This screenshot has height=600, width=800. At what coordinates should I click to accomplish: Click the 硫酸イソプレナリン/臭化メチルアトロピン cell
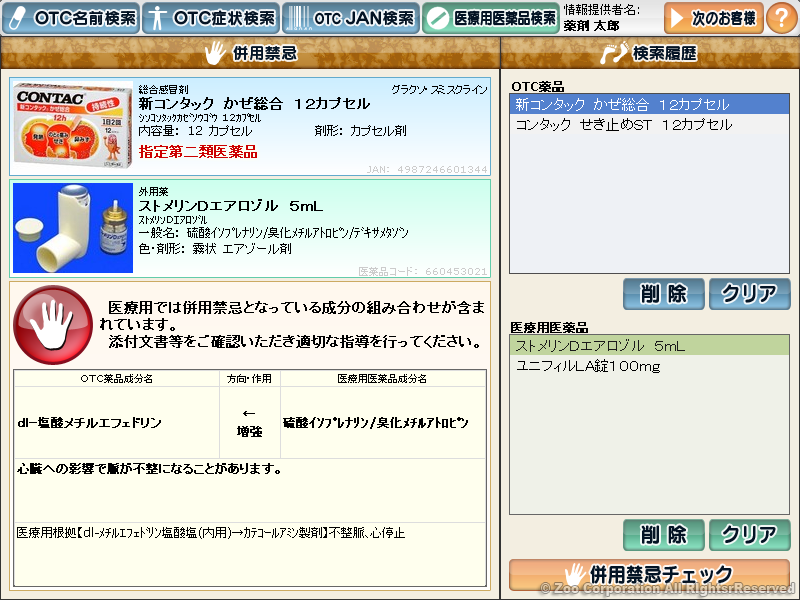tap(383, 422)
